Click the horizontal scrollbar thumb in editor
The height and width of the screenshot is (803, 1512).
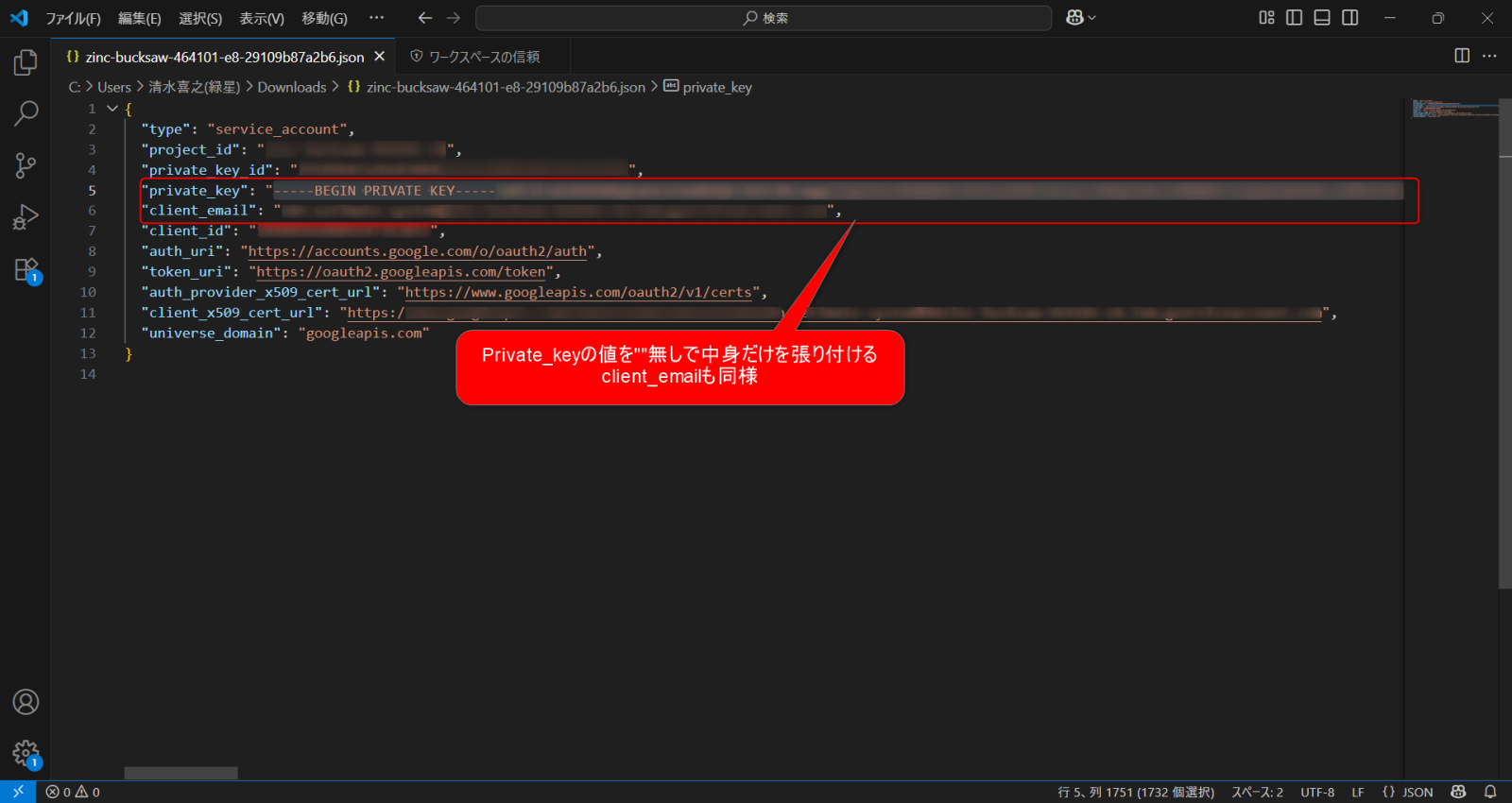(180, 773)
